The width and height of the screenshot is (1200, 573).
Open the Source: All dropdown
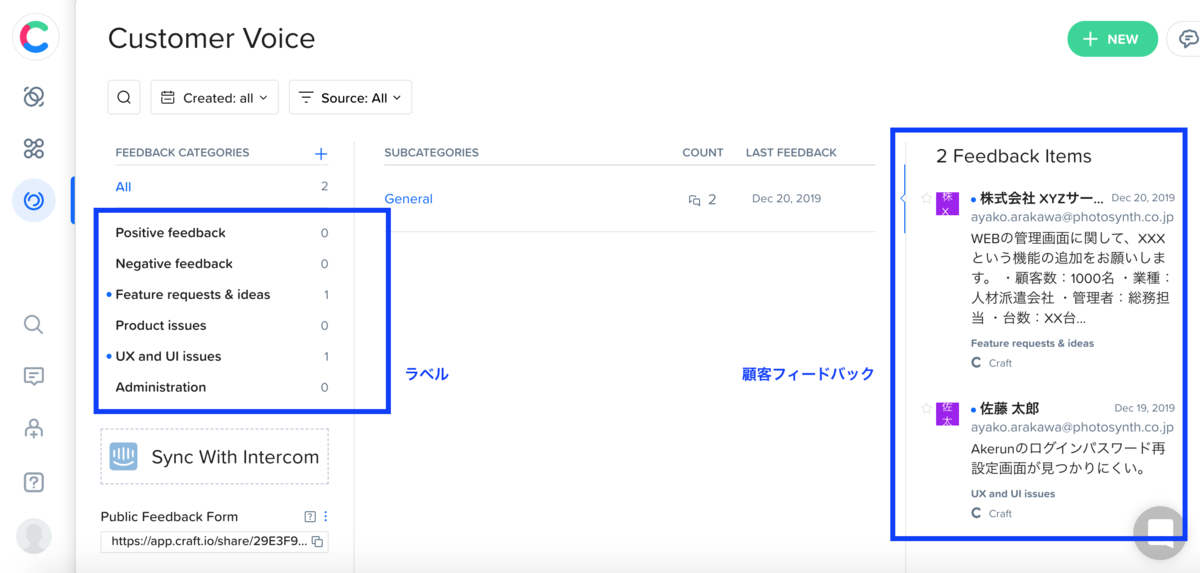pos(350,98)
